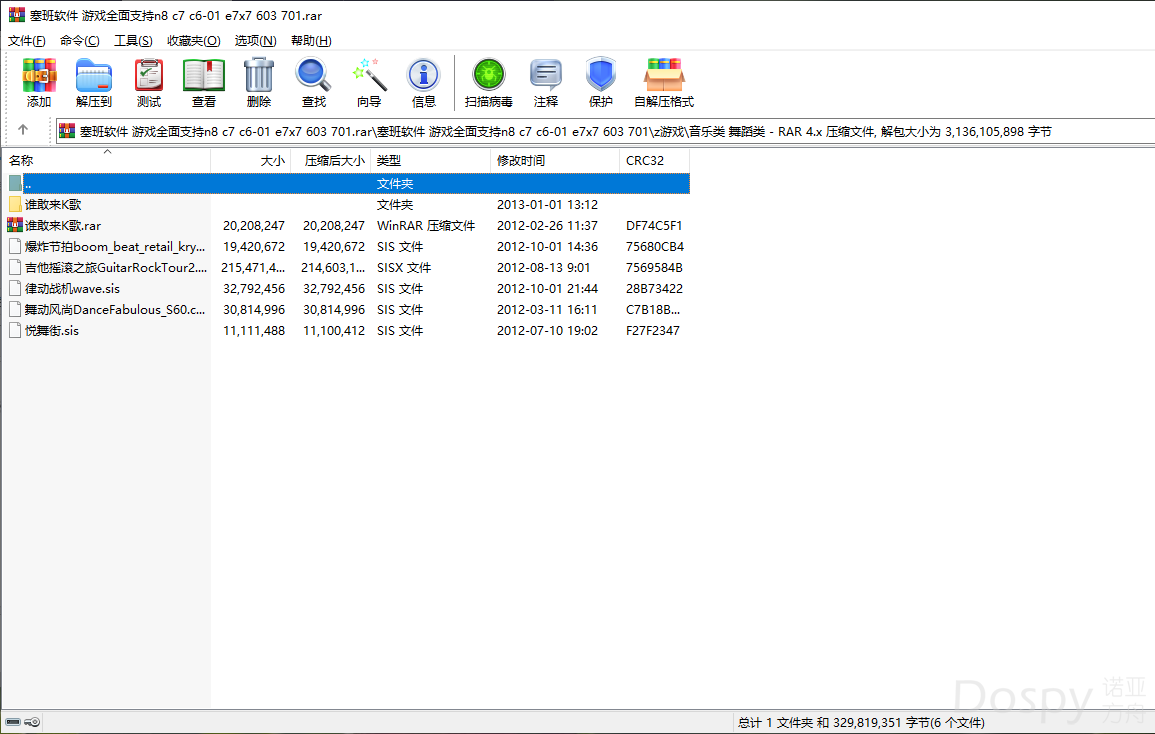Start 扫描病毒 virus scan icon
1155x734 pixels.
(489, 82)
